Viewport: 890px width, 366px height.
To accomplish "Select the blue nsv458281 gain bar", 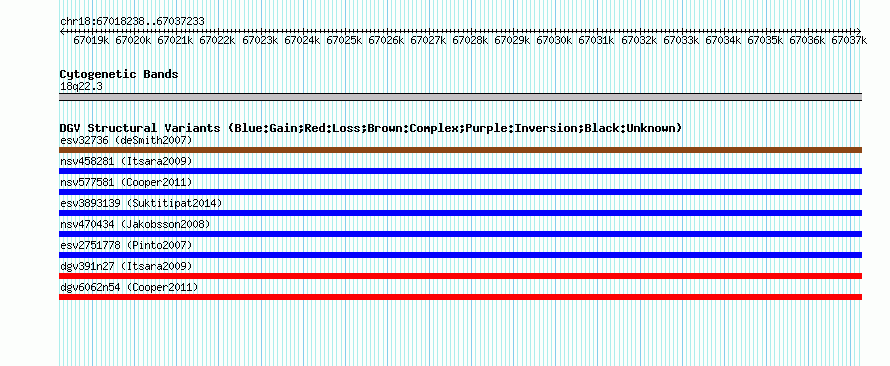I will [460, 171].
